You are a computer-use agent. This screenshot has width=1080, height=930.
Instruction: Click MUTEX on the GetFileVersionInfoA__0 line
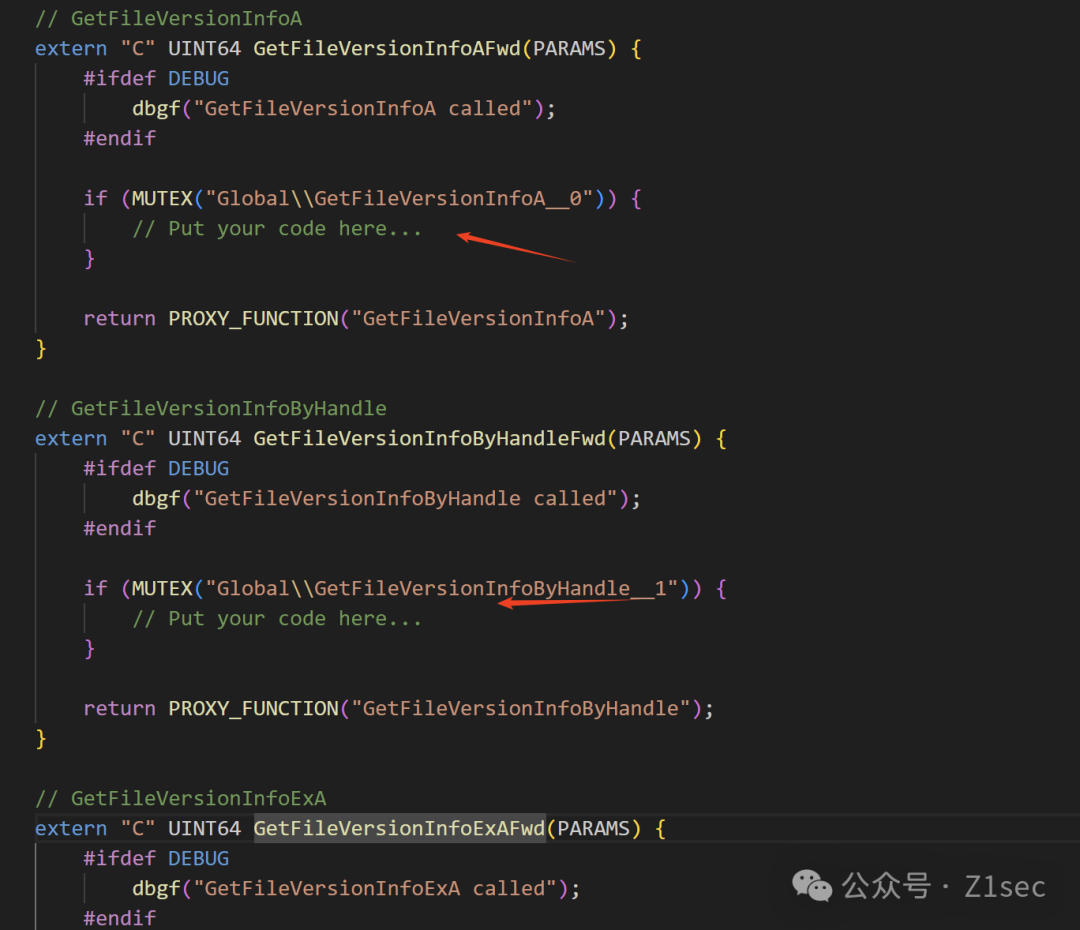tap(163, 199)
